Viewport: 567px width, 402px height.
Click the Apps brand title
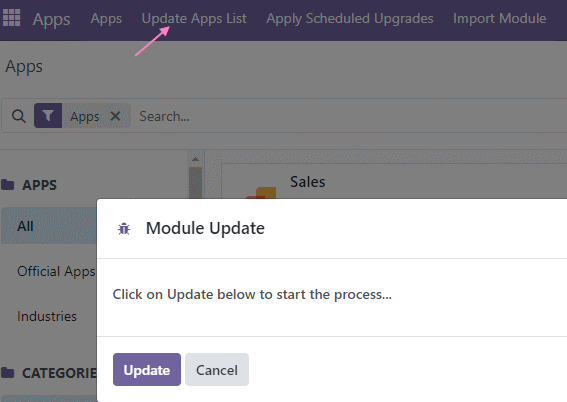pos(51,19)
